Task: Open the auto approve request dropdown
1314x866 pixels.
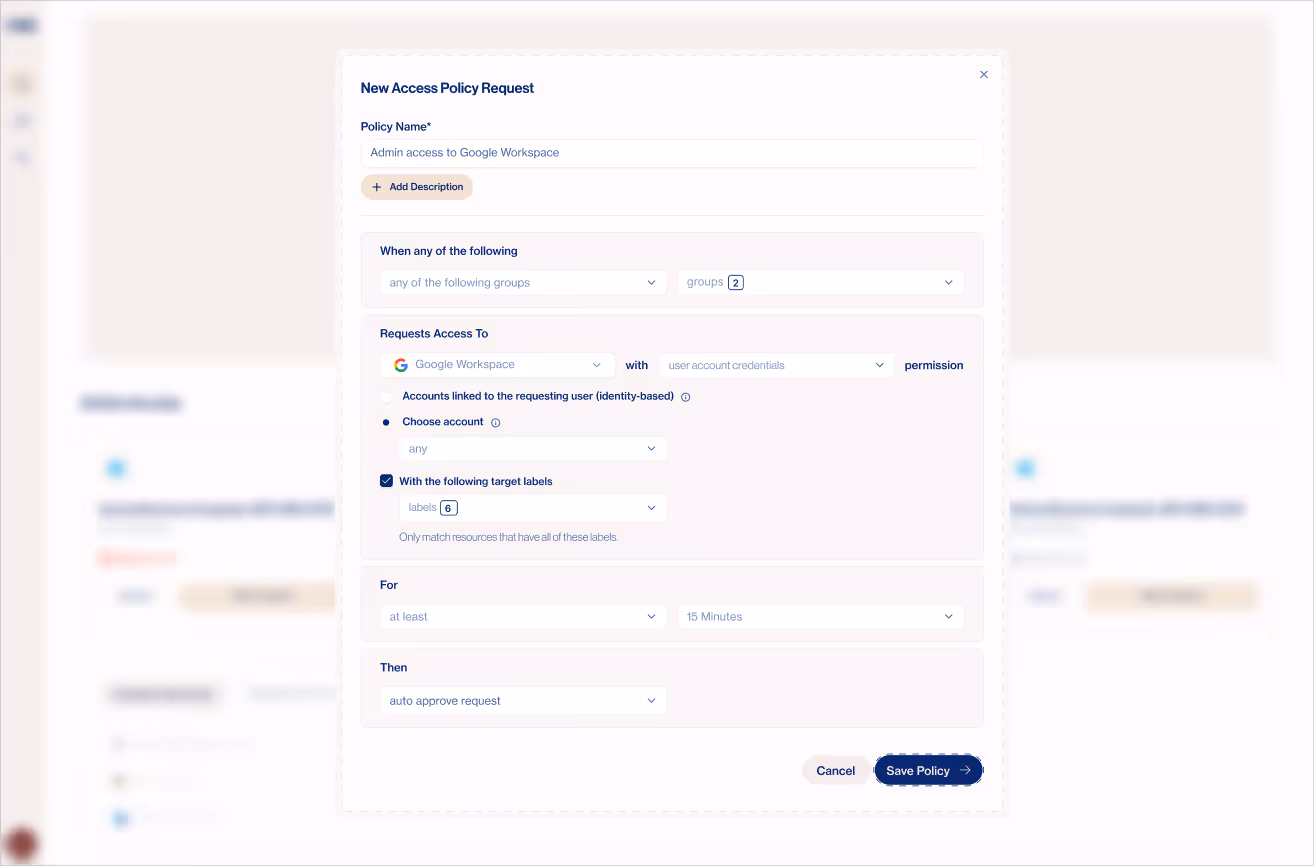Action: (x=523, y=701)
